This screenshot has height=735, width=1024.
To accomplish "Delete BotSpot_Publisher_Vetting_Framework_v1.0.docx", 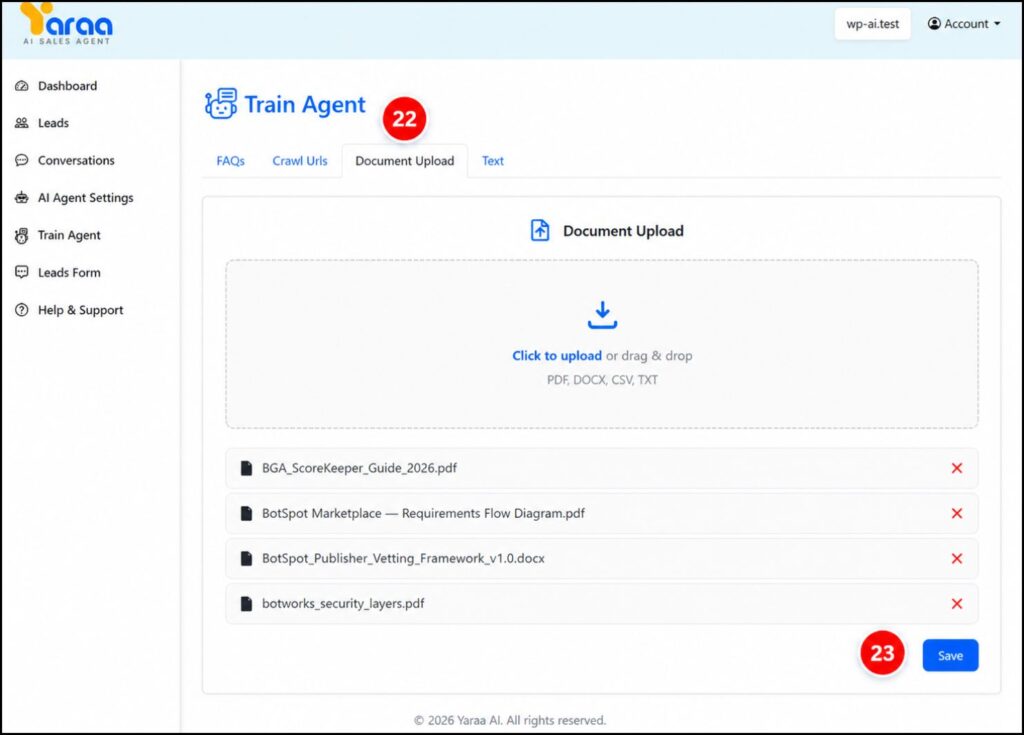I will [957, 559].
